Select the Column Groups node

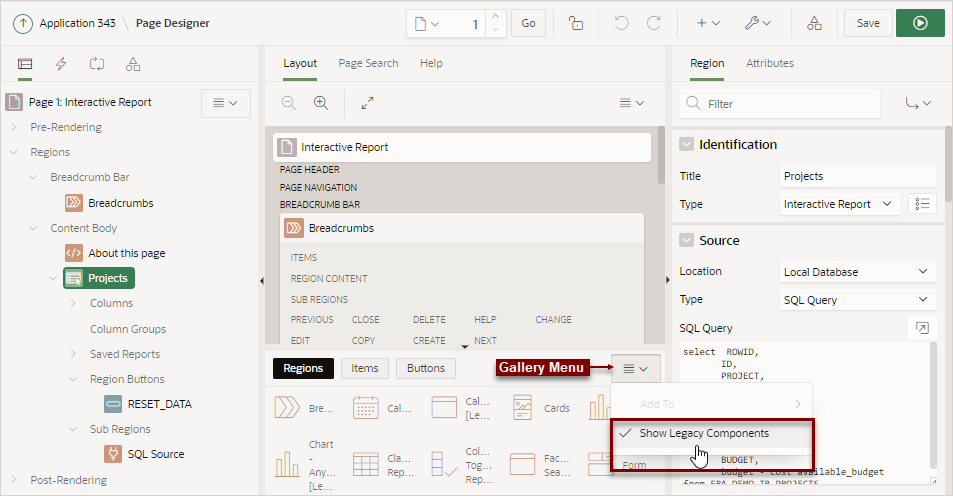(x=128, y=329)
